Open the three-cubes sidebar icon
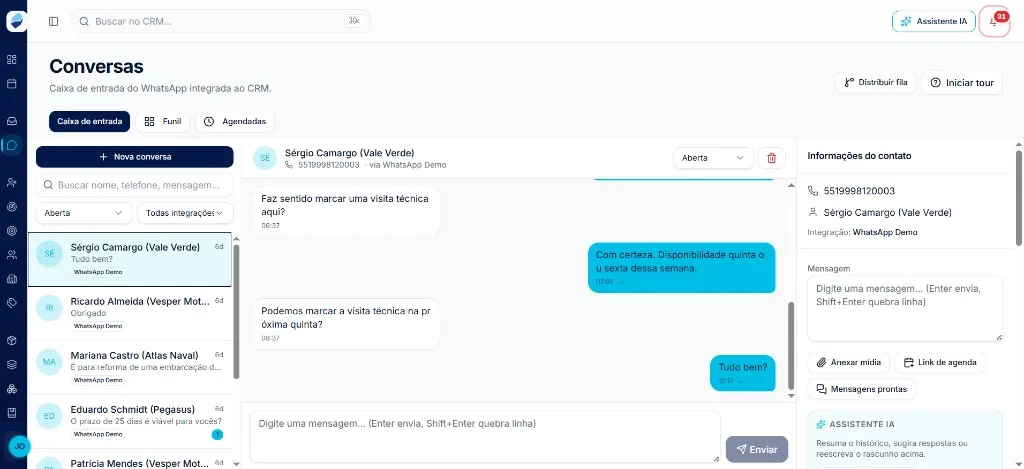The width and height of the screenshot is (1024, 469). point(11,389)
